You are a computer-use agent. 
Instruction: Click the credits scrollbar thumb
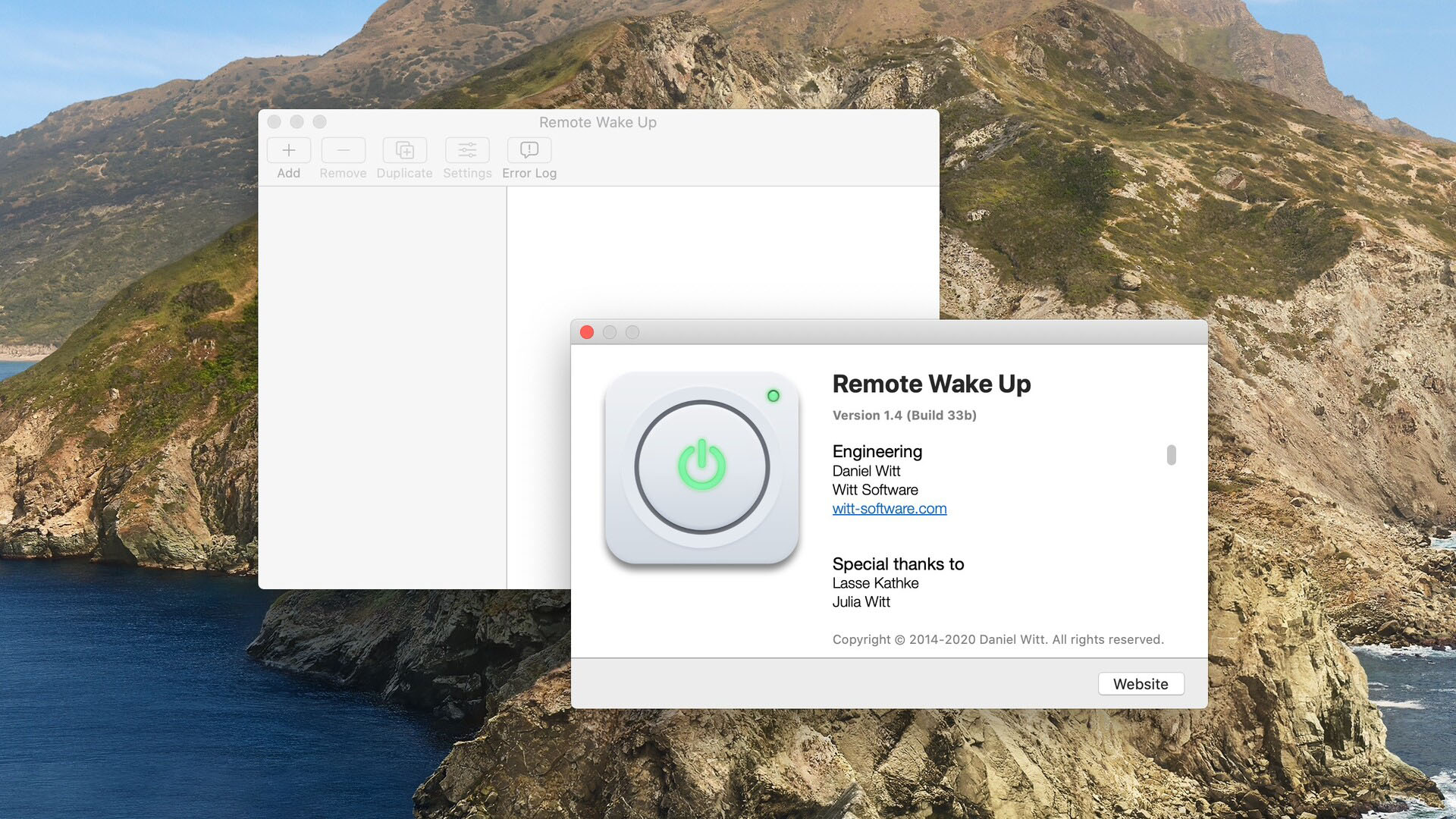click(1172, 455)
